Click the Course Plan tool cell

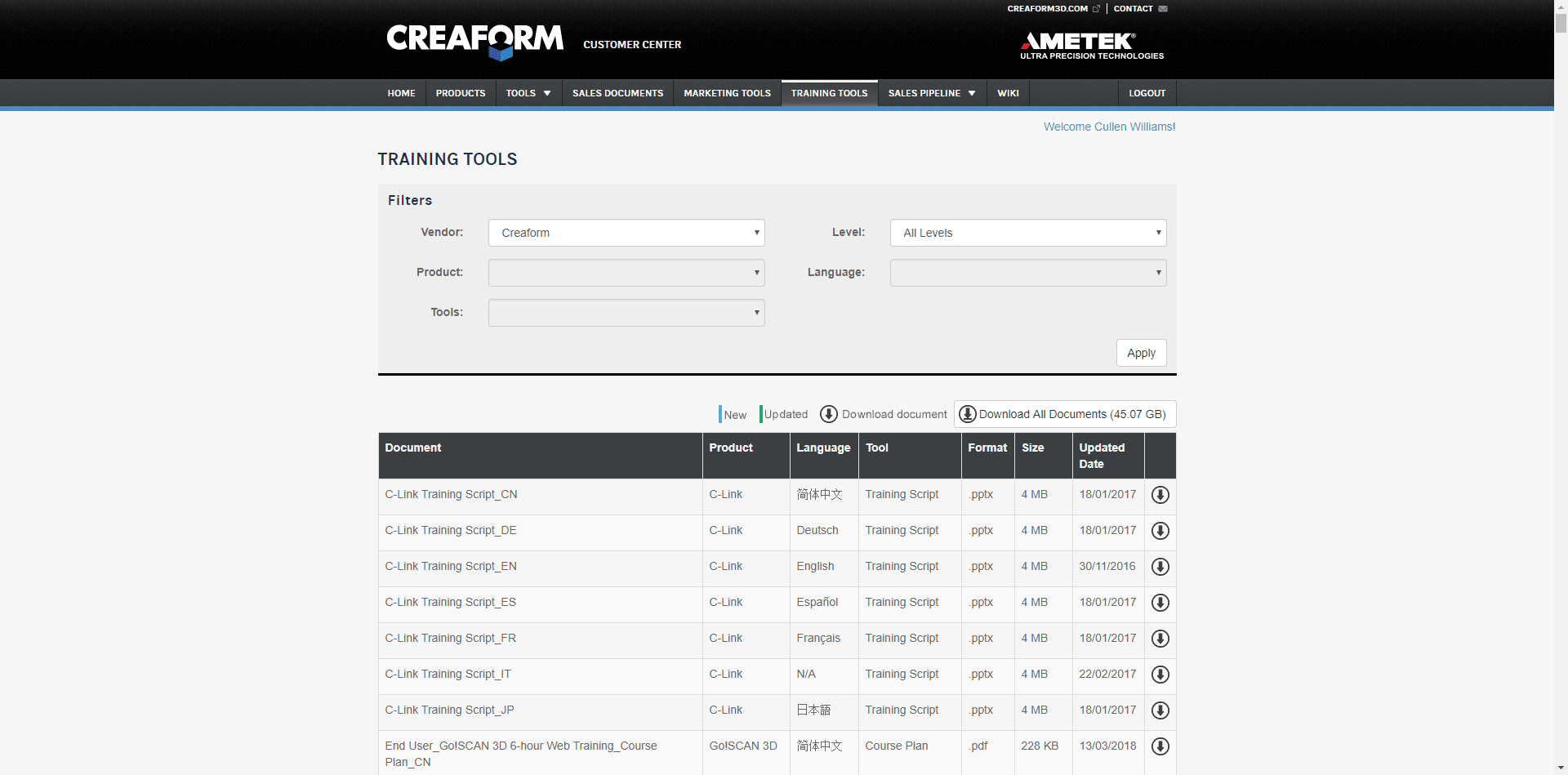click(x=897, y=746)
